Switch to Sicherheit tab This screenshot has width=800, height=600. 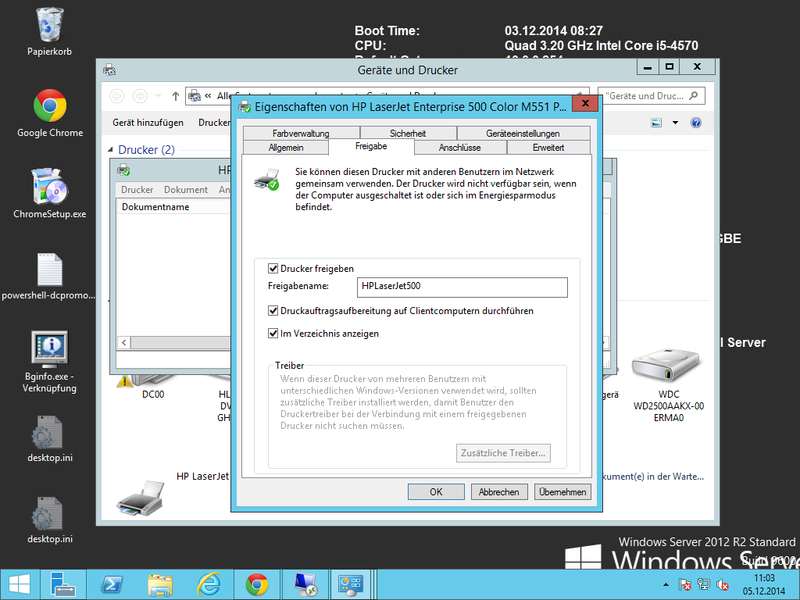click(408, 133)
